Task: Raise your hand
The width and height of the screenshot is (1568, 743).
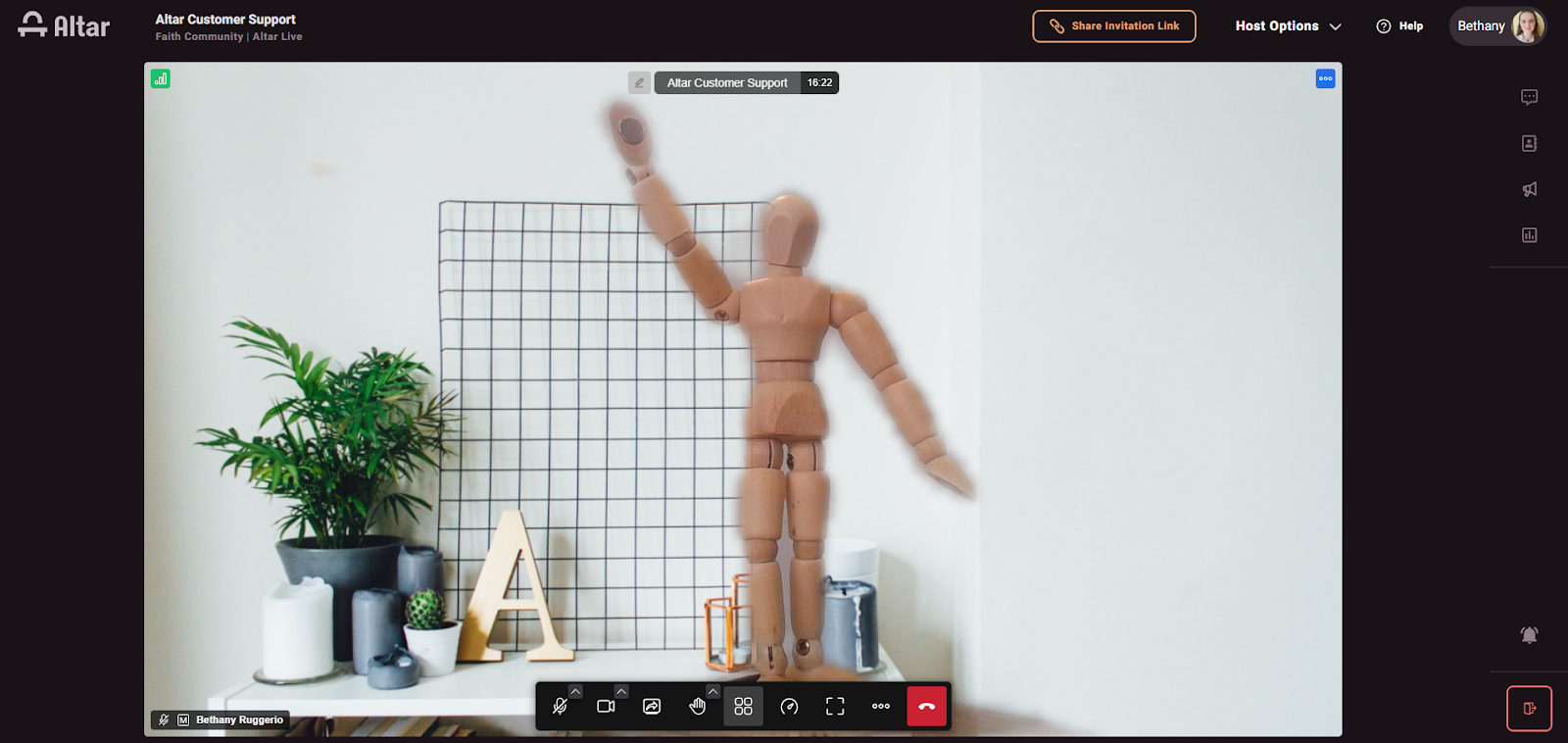Action: 697,707
